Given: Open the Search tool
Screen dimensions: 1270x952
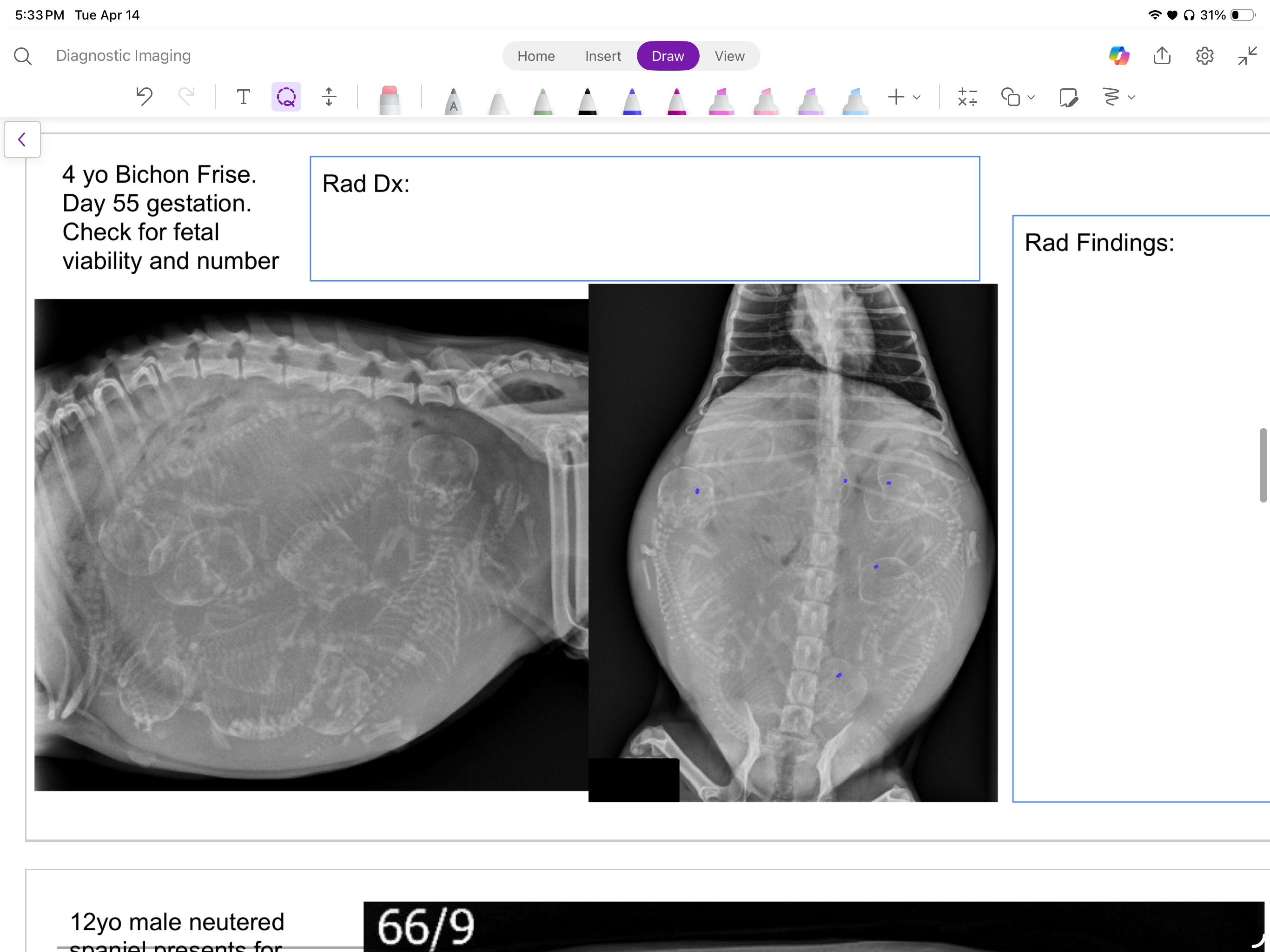Looking at the screenshot, I should (23, 56).
